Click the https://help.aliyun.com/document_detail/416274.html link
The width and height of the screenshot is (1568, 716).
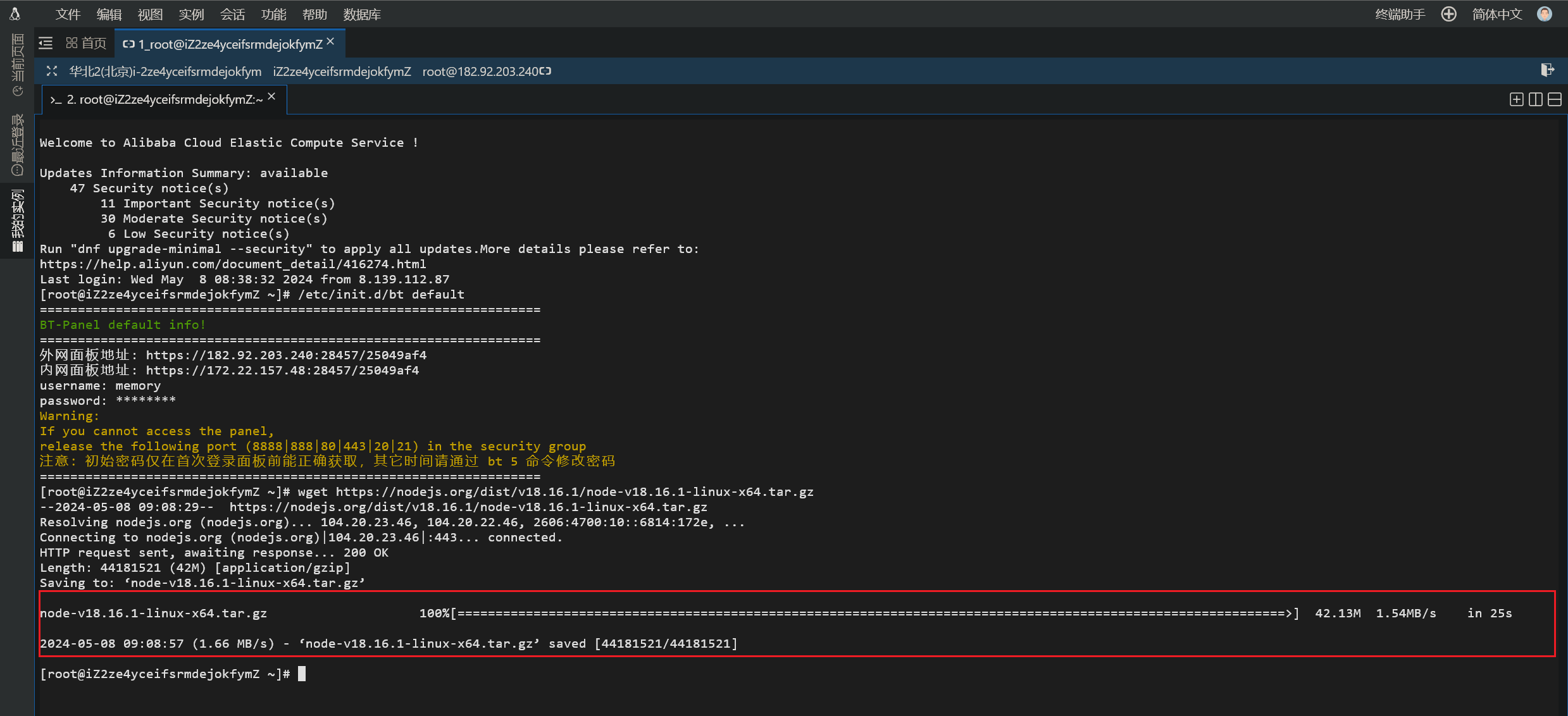tap(233, 264)
